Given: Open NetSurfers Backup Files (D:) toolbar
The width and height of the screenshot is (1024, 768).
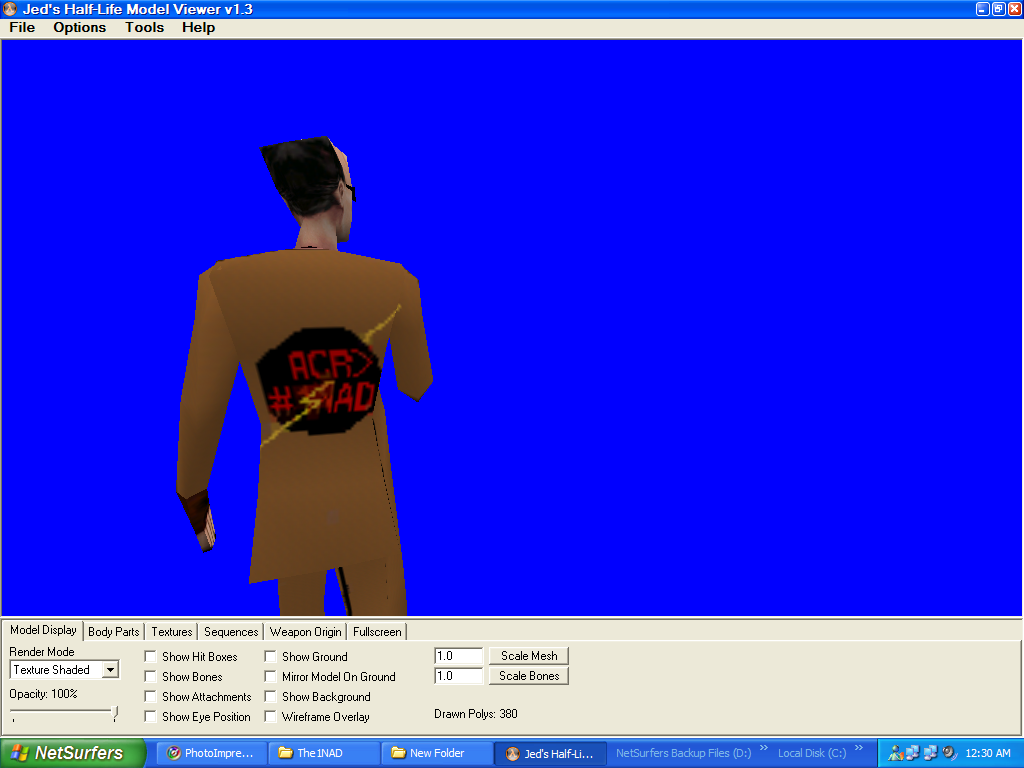Looking at the screenshot, I should (x=683, y=753).
